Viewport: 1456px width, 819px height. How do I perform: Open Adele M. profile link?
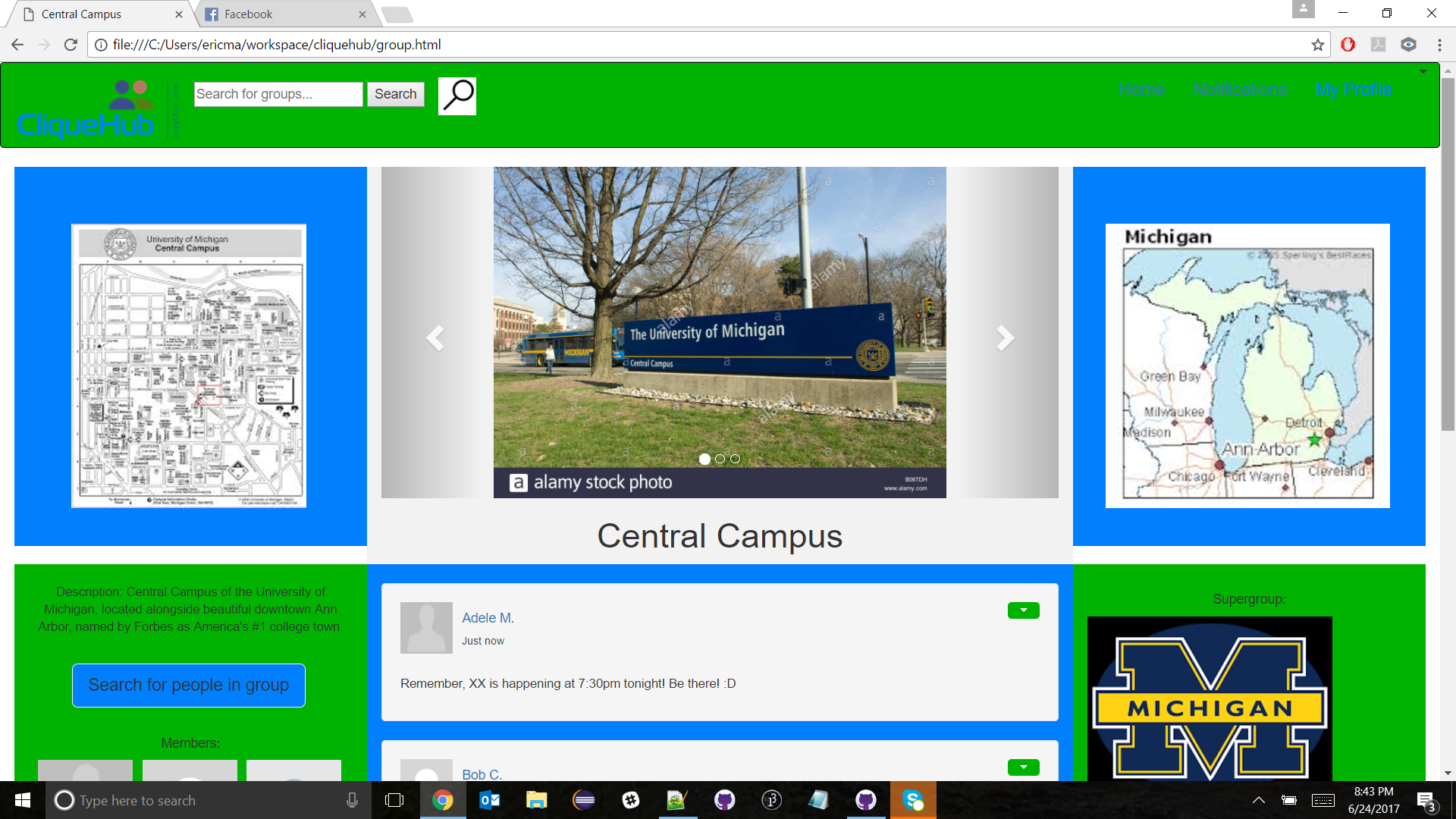coord(488,618)
